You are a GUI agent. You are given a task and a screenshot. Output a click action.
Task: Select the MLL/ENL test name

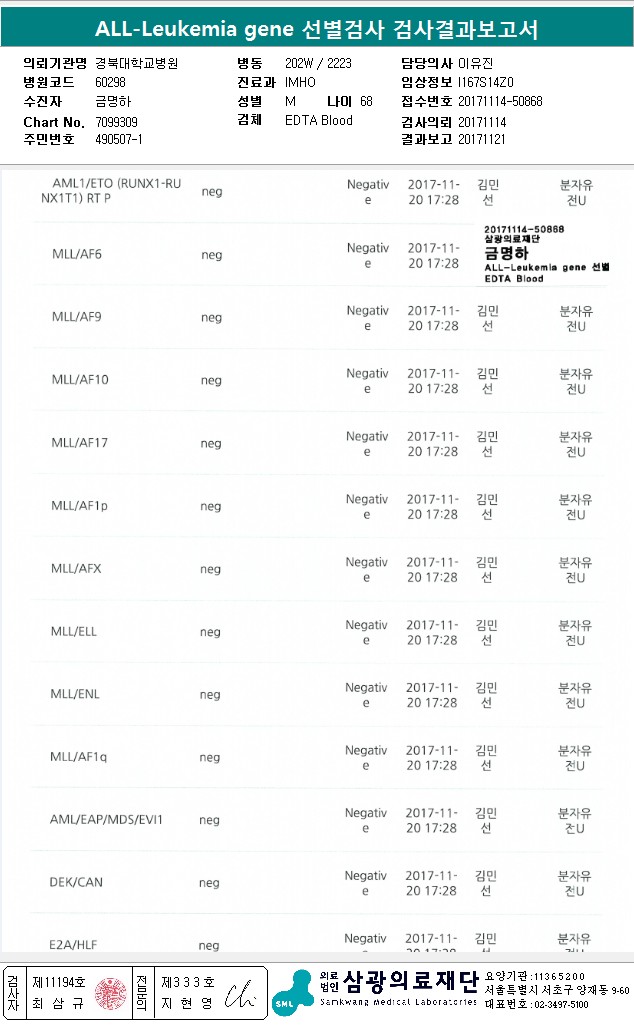[x=77, y=695]
